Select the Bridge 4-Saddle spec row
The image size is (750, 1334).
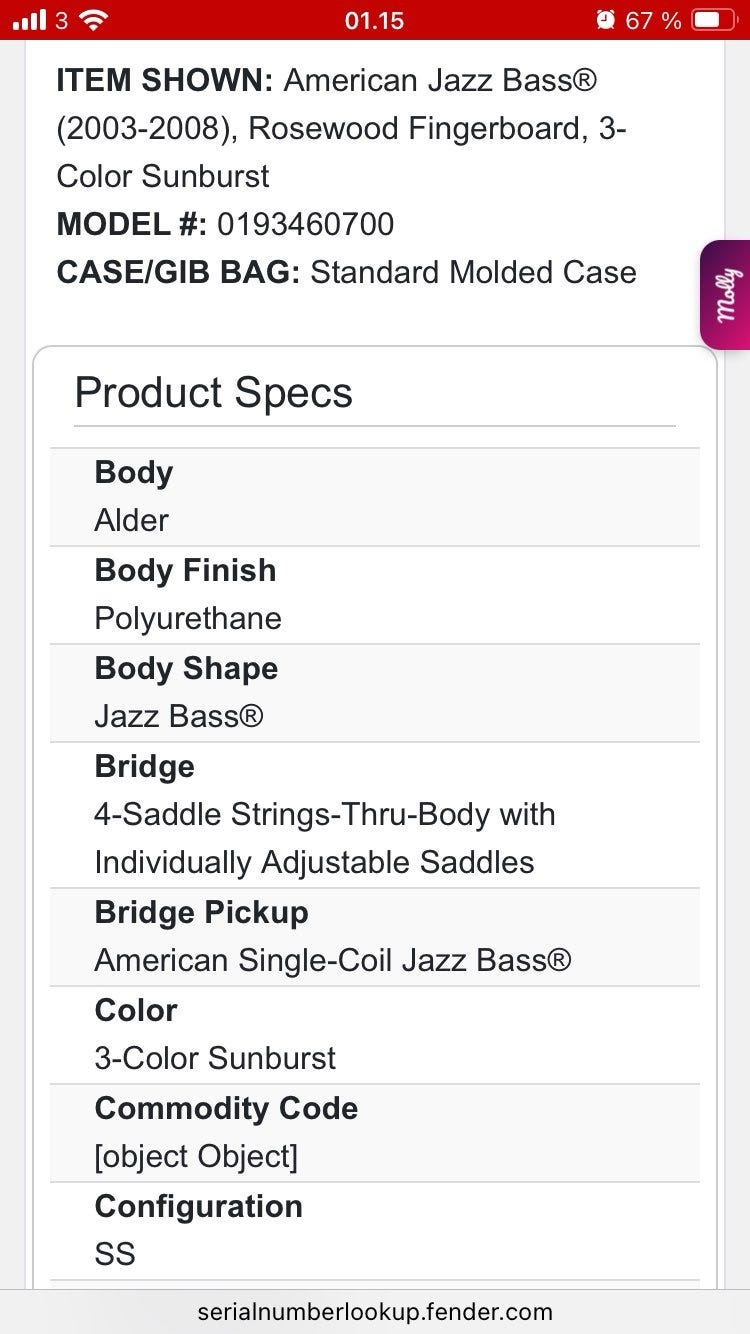tap(375, 815)
